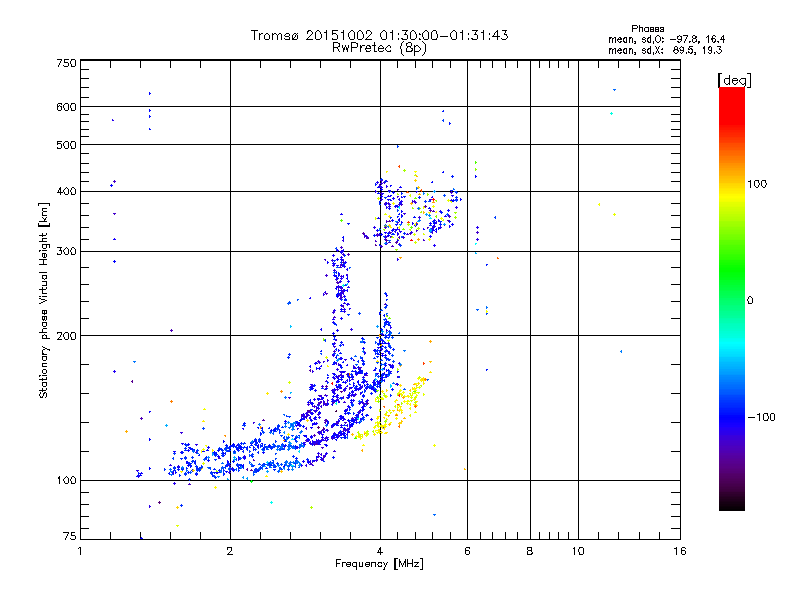Click the x-axis '10' tick label

[x=578, y=551]
